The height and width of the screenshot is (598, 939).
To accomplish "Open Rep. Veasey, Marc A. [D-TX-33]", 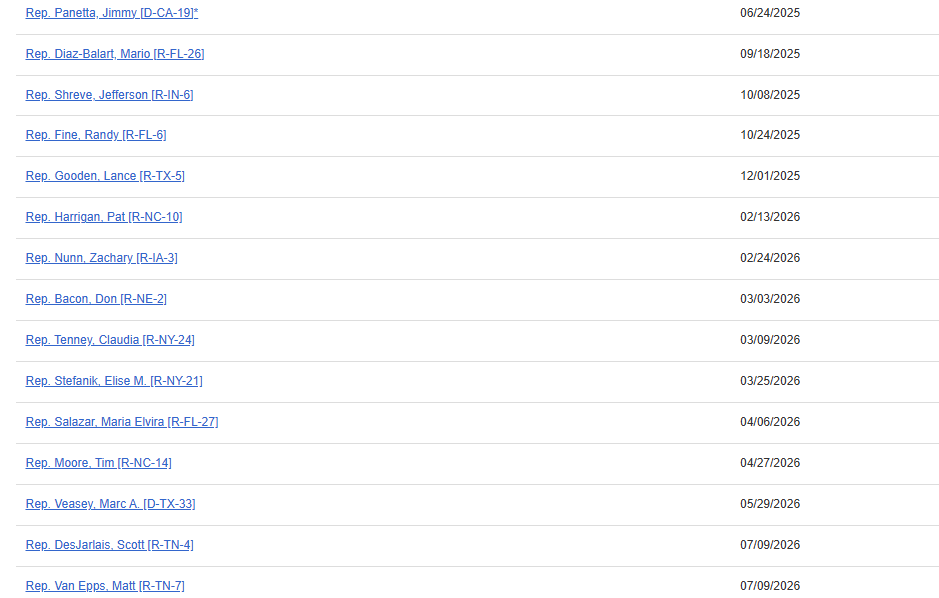I will 111,504.
